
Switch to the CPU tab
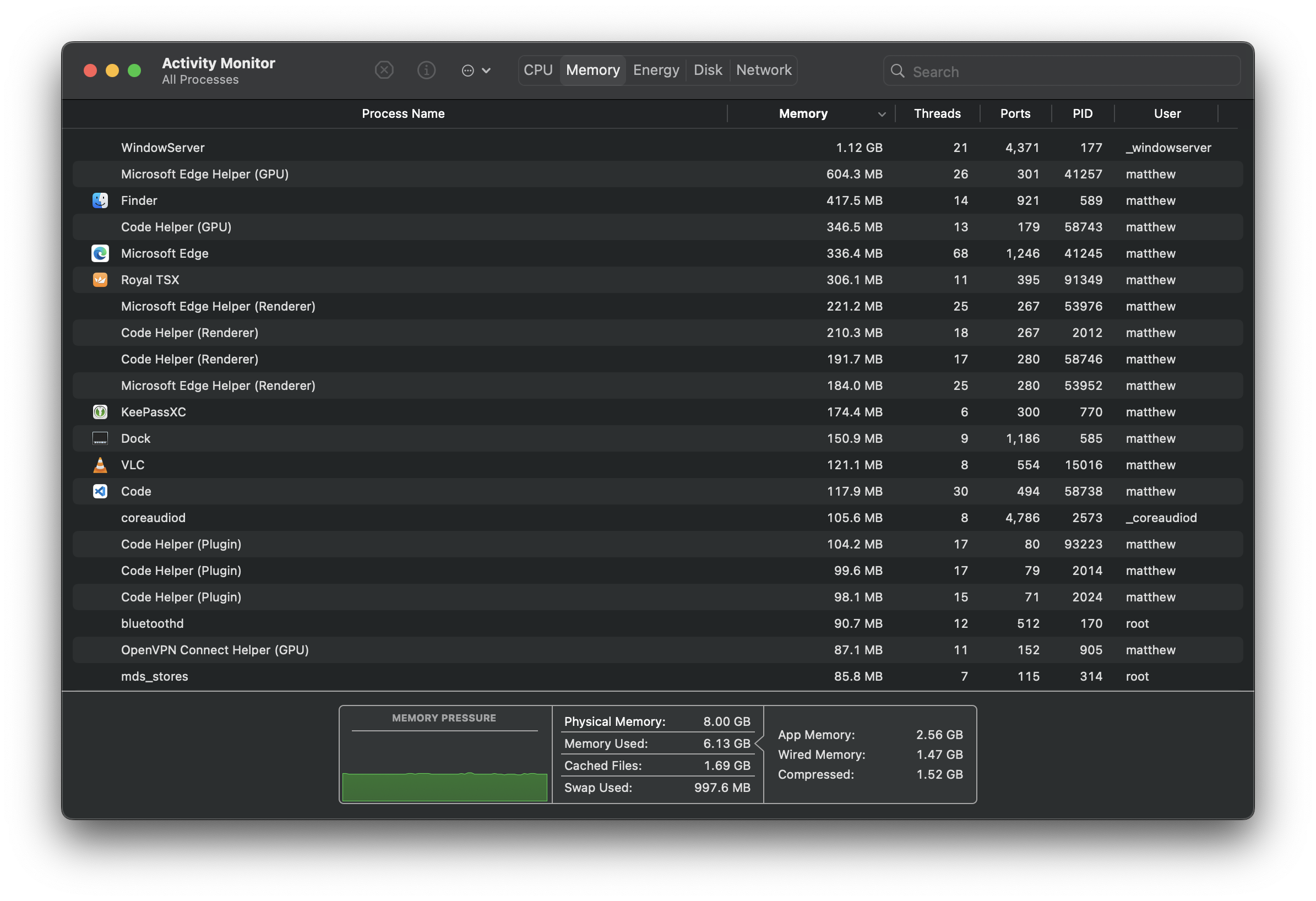click(538, 70)
